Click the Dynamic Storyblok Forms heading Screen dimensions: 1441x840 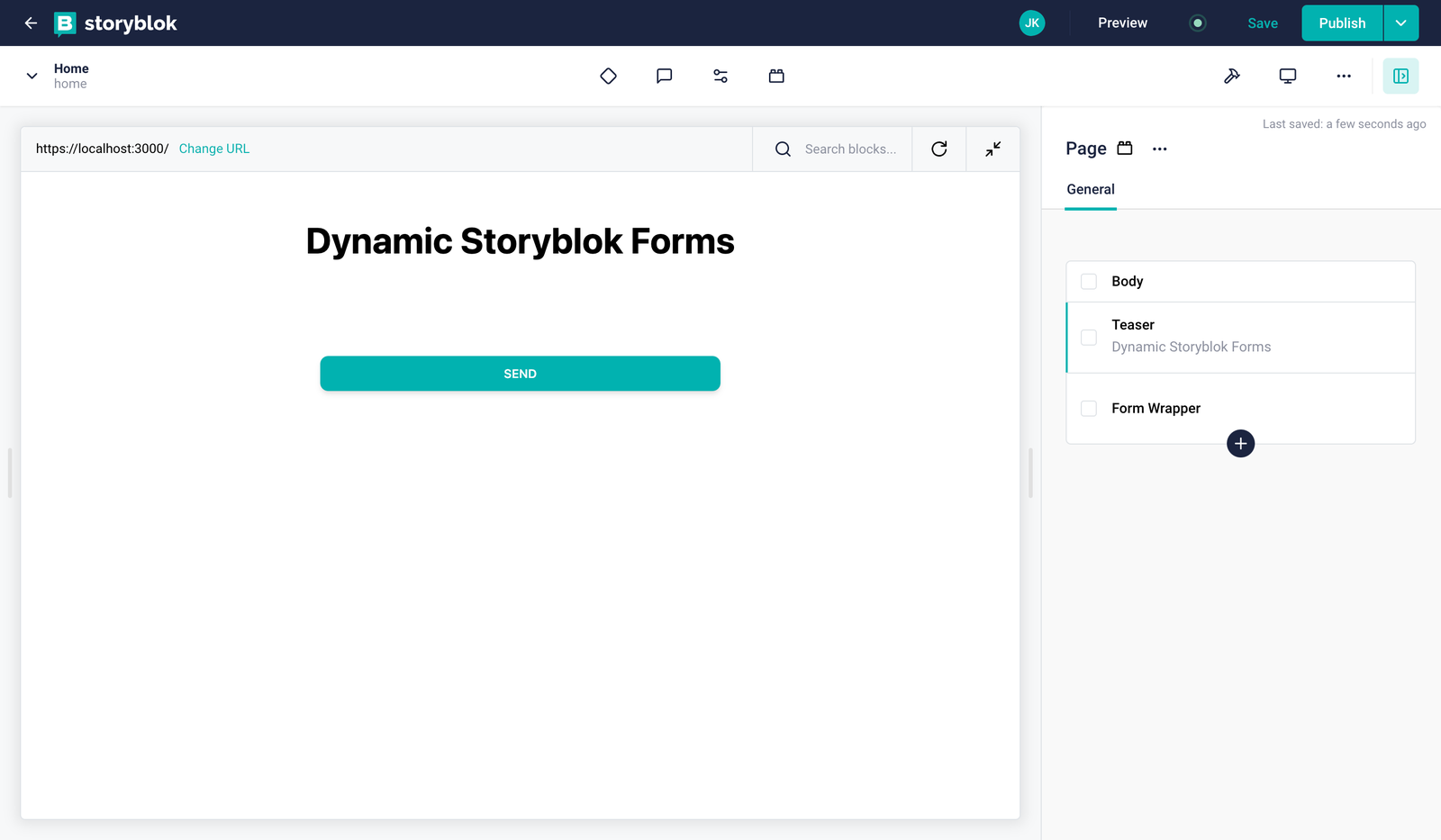point(520,241)
